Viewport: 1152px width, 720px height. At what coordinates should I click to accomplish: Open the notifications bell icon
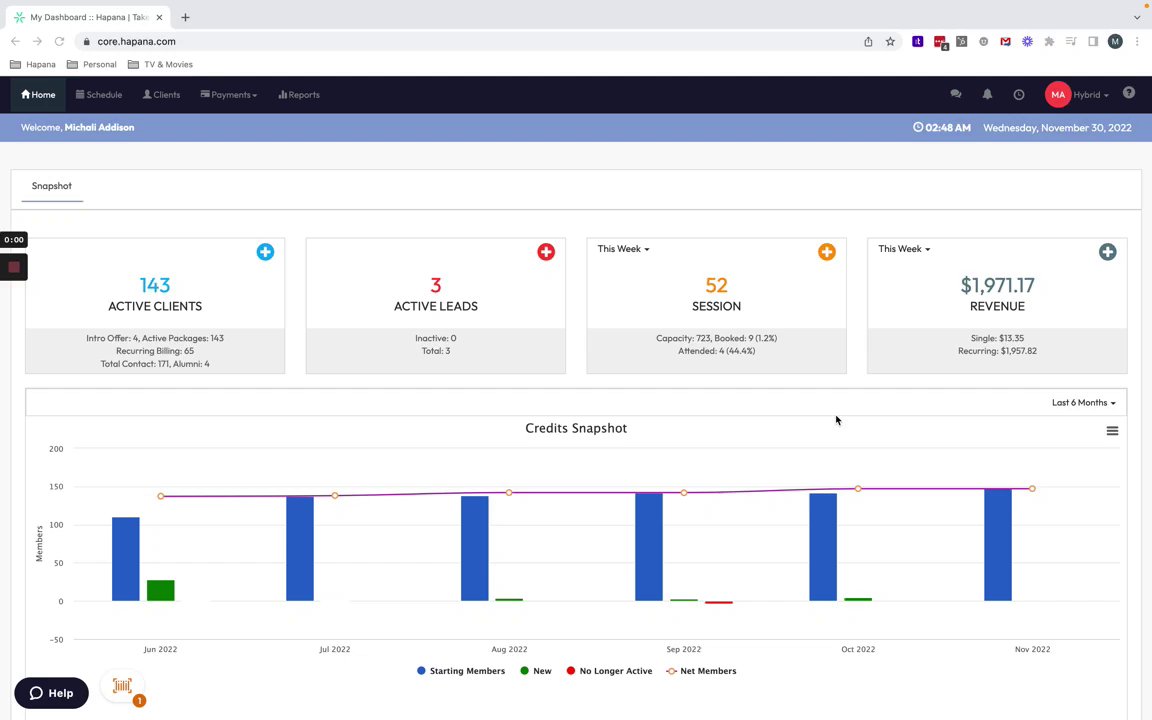987,94
